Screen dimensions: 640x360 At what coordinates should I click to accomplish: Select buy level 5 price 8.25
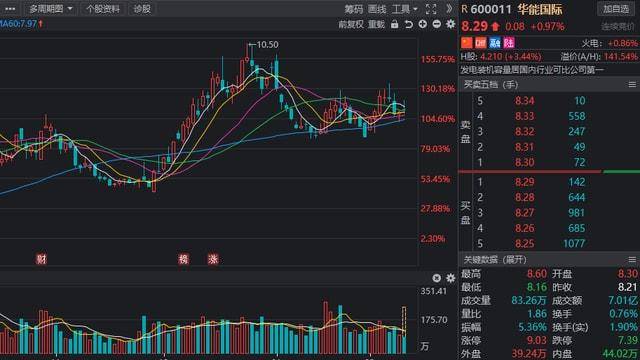(524, 244)
